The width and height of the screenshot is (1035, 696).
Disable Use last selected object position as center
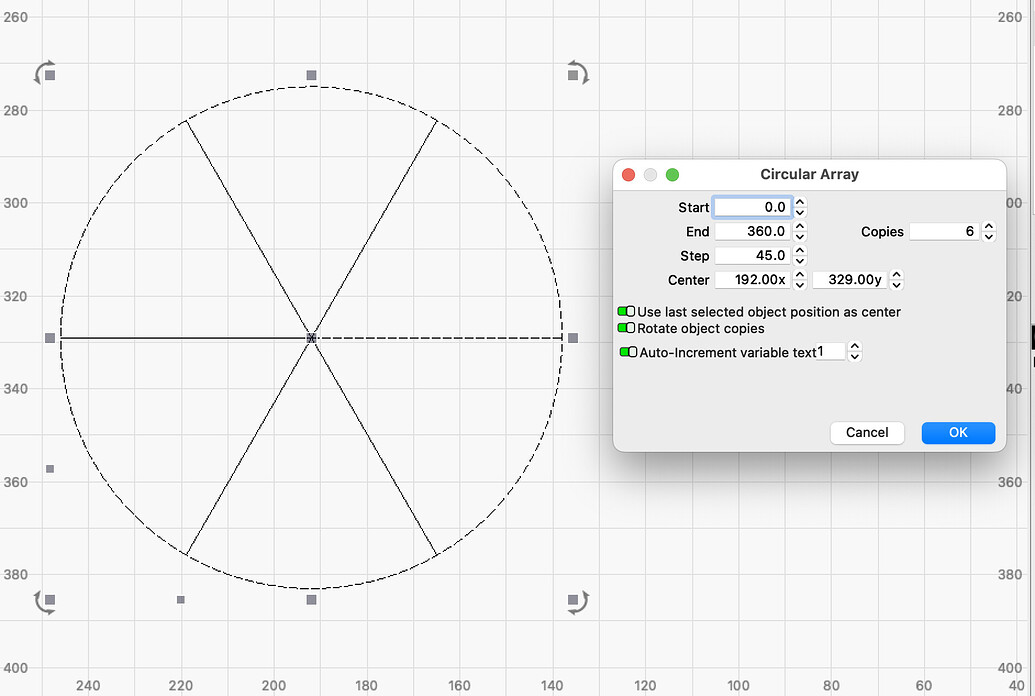[628, 311]
